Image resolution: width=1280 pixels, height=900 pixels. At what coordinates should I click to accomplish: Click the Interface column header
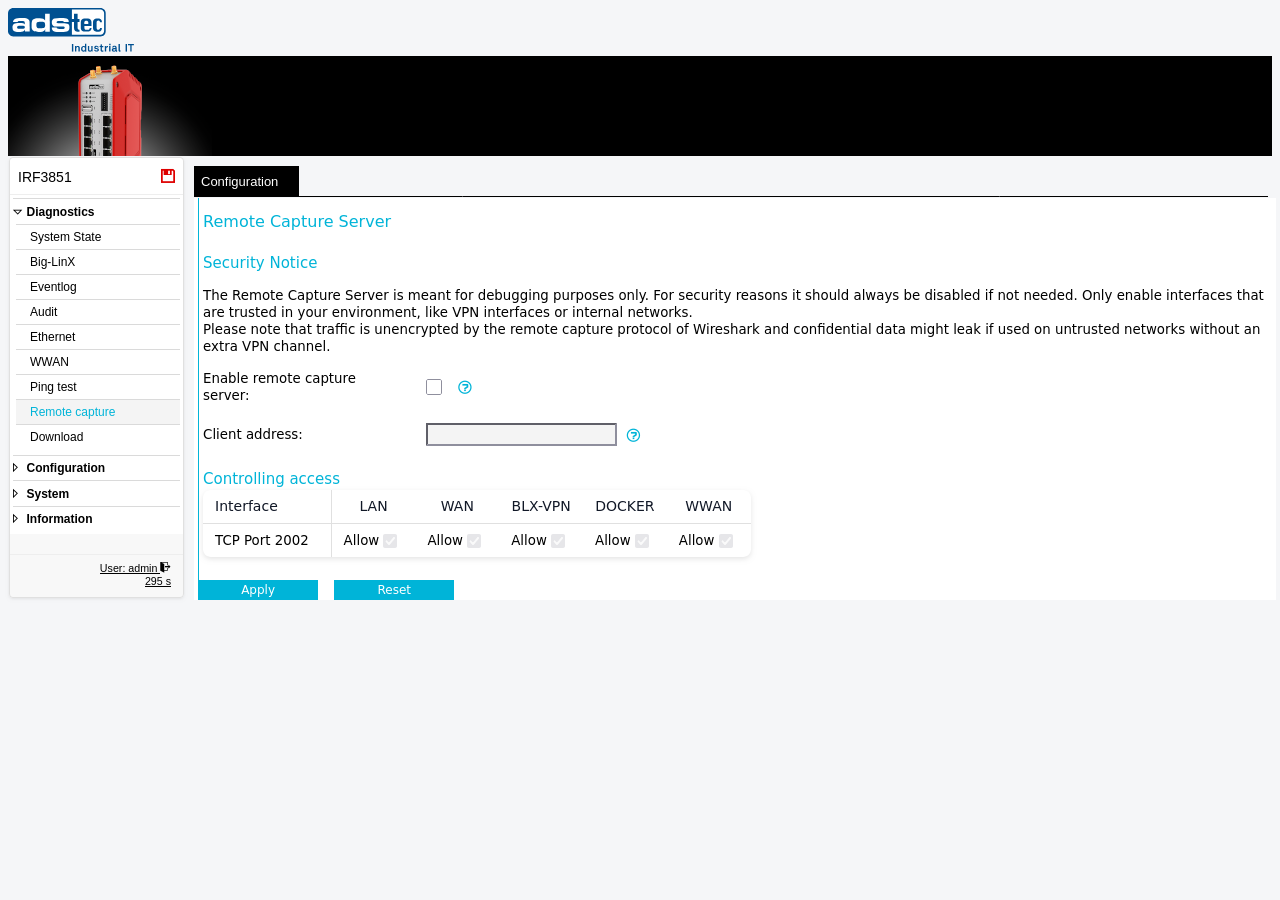point(246,506)
